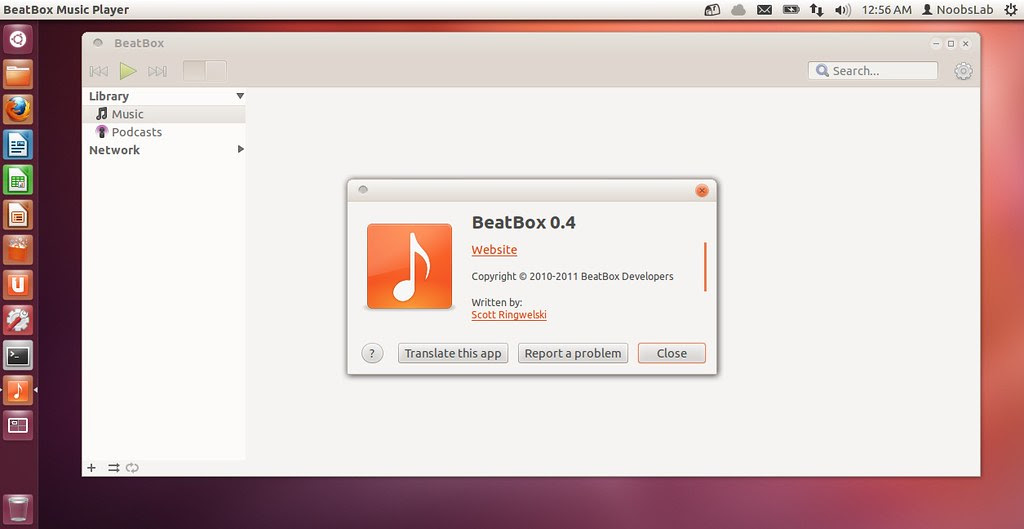Open Ubuntu Software Center in launcher
The height and width of the screenshot is (529, 1024).
[x=18, y=250]
